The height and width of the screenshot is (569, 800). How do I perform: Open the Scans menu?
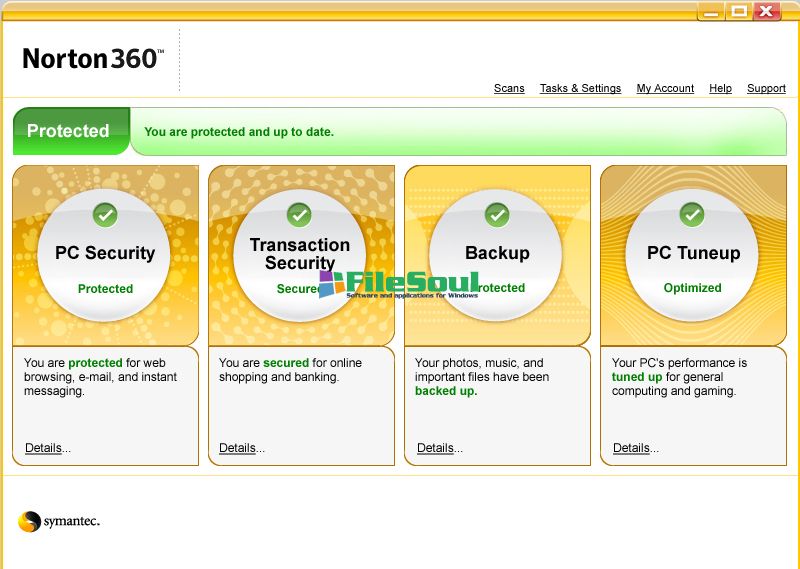[509, 89]
